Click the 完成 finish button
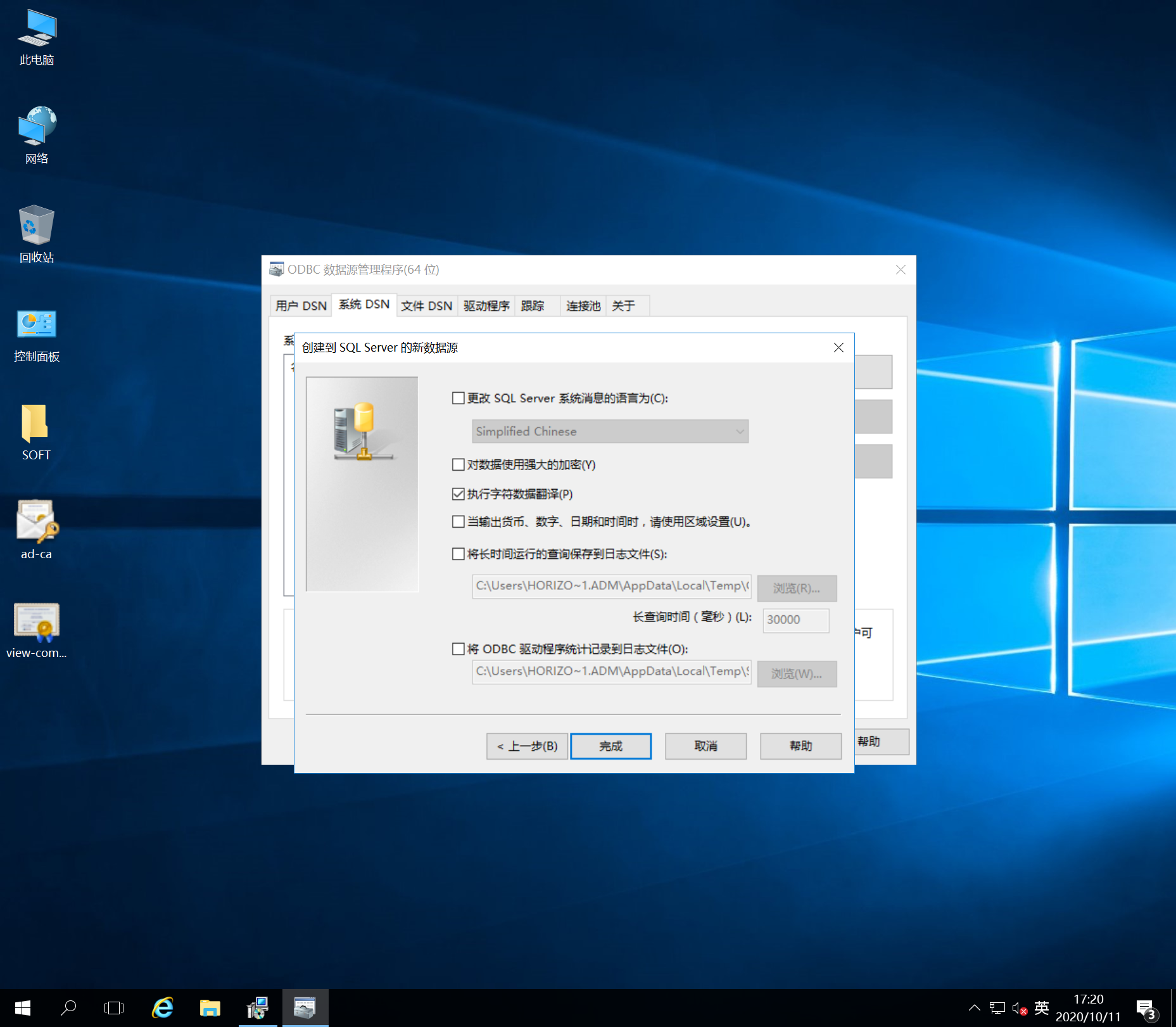The width and height of the screenshot is (1176, 1027). [x=611, y=746]
